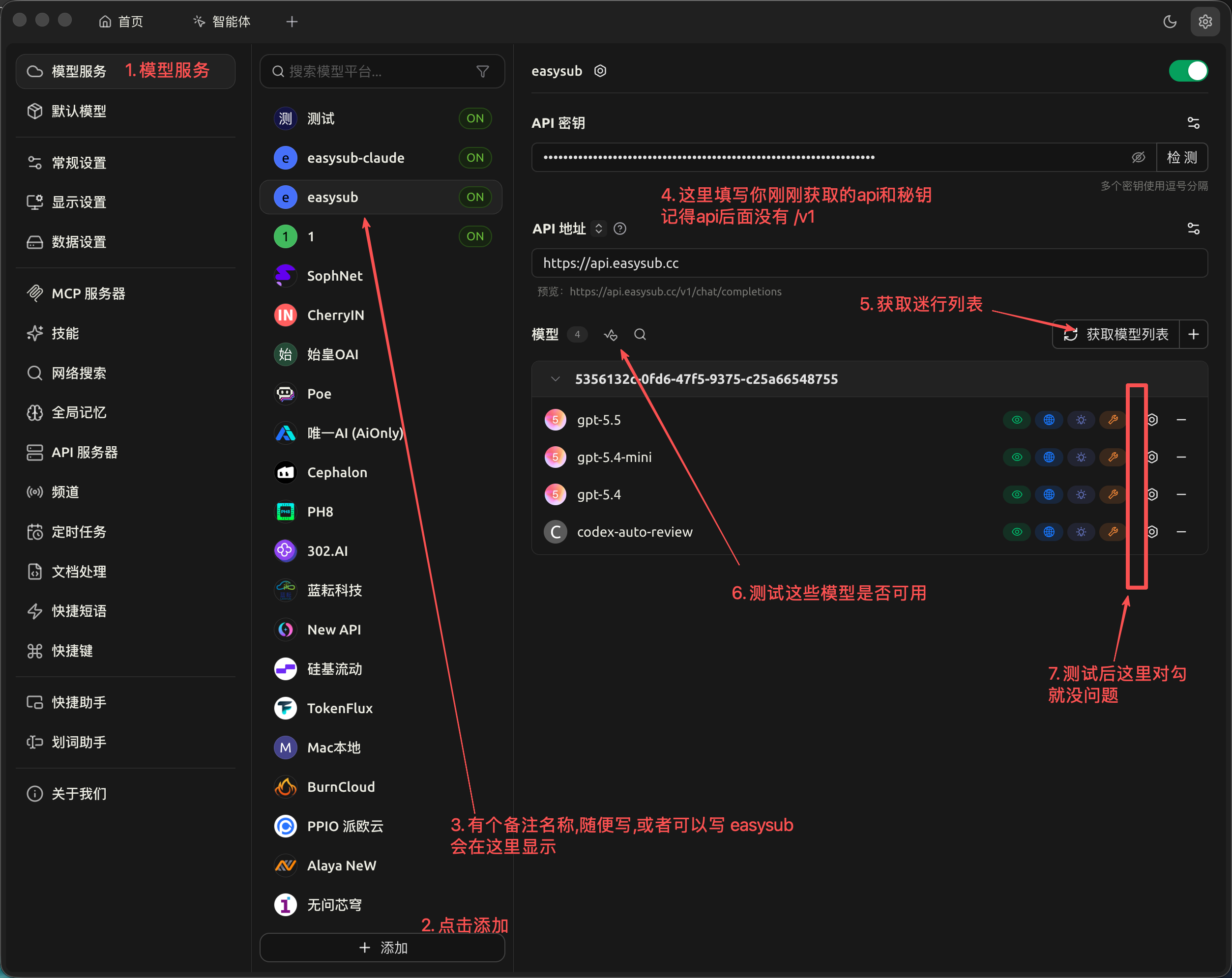Click the help icon next to API 地址

[620, 229]
